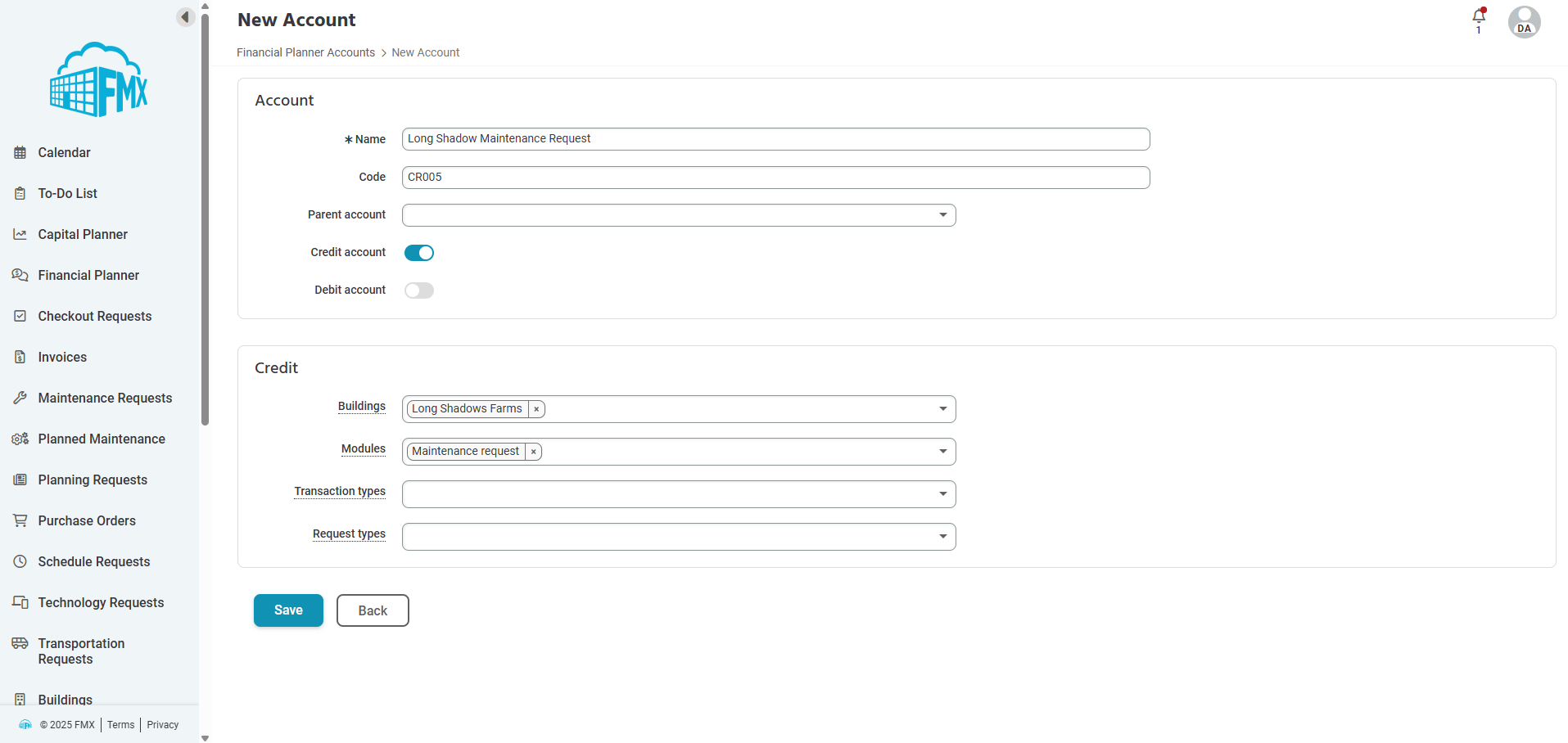
Task: Click the FMX logo
Action: click(99, 79)
